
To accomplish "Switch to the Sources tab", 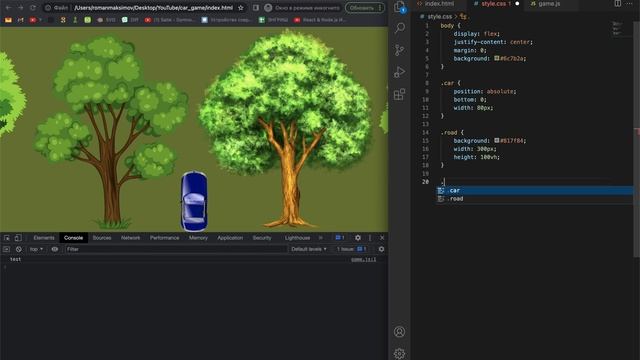I will (102, 238).
